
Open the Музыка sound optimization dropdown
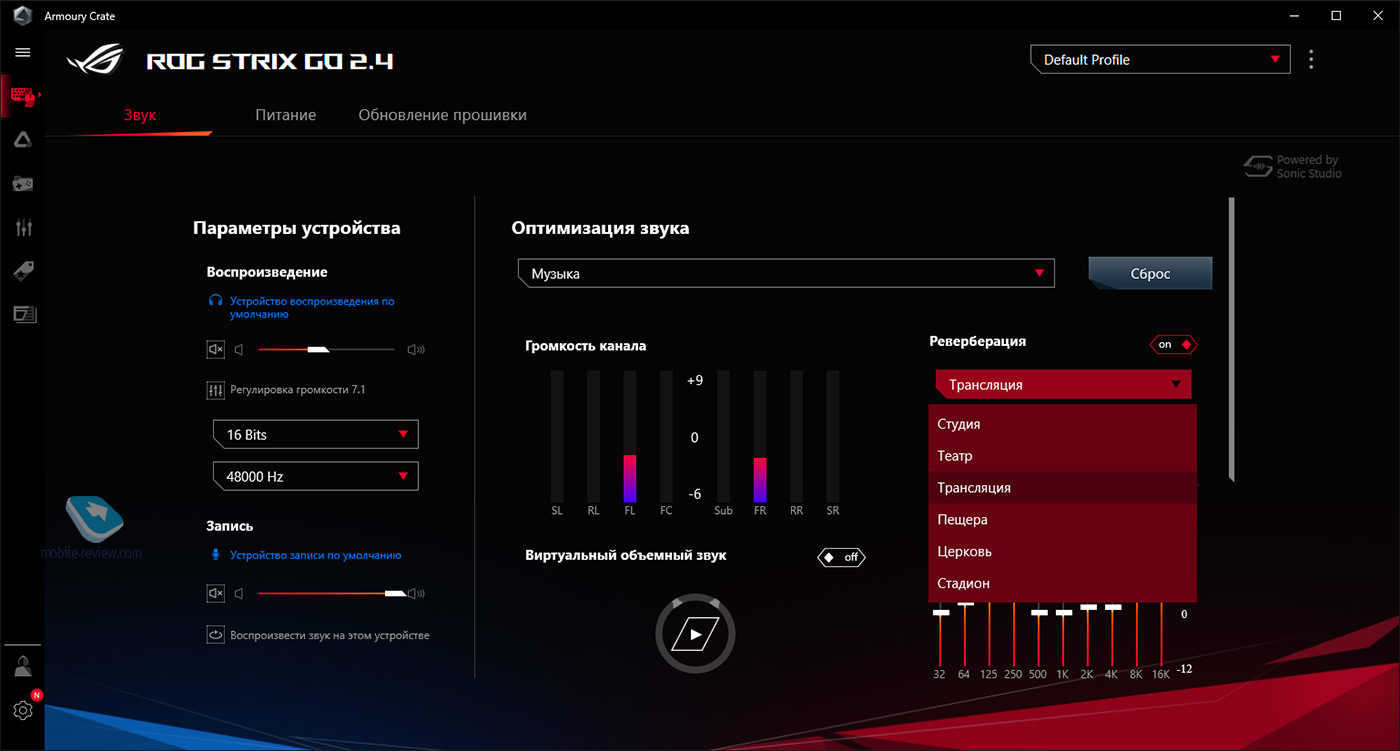coord(786,273)
